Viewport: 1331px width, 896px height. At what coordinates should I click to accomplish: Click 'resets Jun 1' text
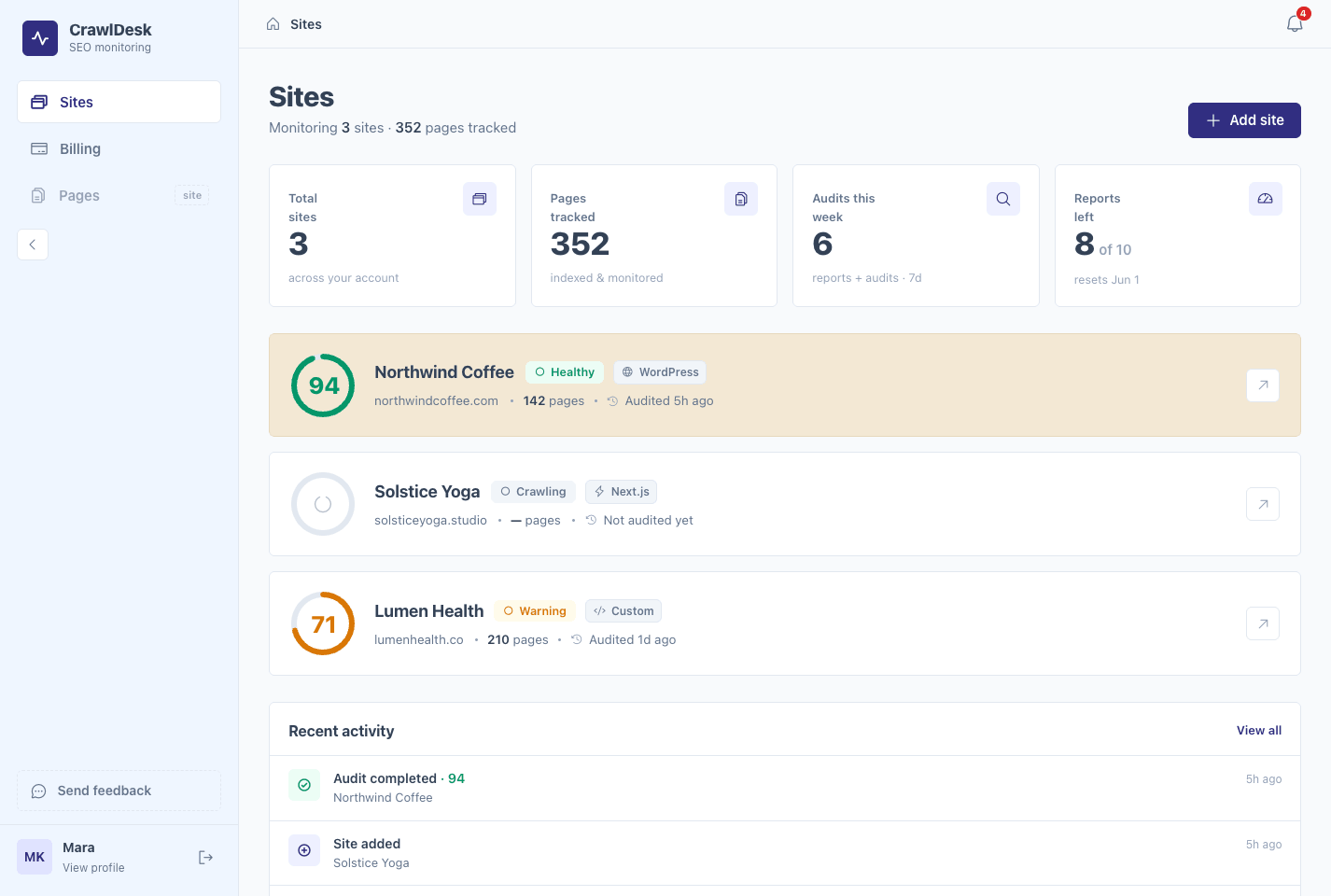tap(1107, 280)
